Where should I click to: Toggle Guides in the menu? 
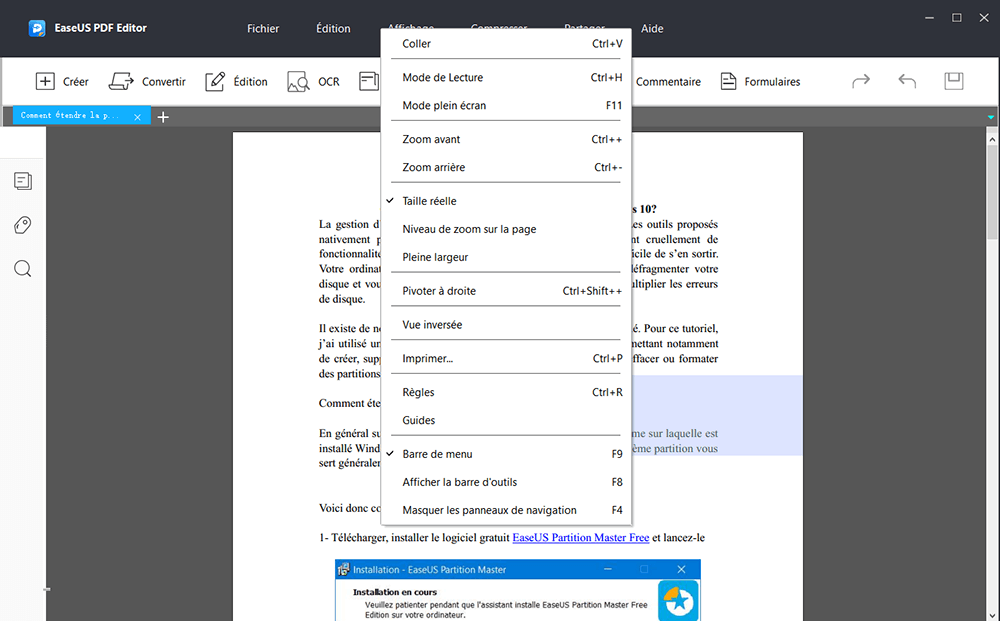[x=507, y=420]
